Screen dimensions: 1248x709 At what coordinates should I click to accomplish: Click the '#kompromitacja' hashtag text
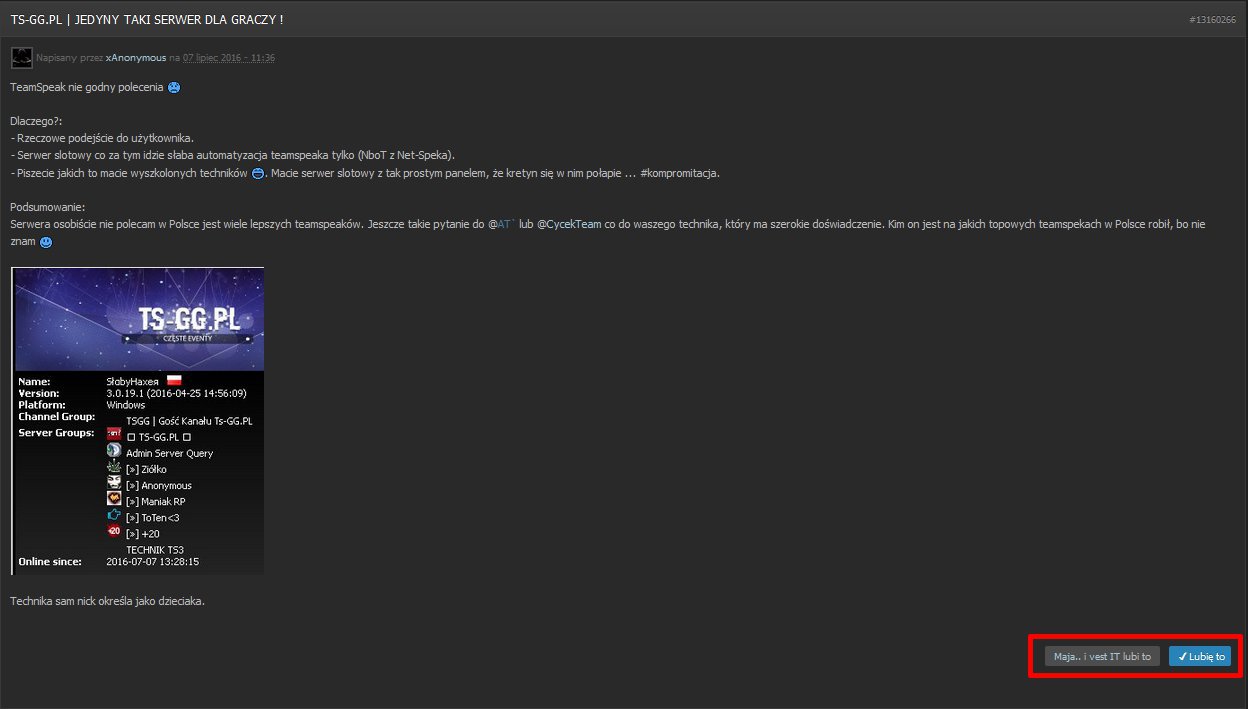click(x=679, y=173)
